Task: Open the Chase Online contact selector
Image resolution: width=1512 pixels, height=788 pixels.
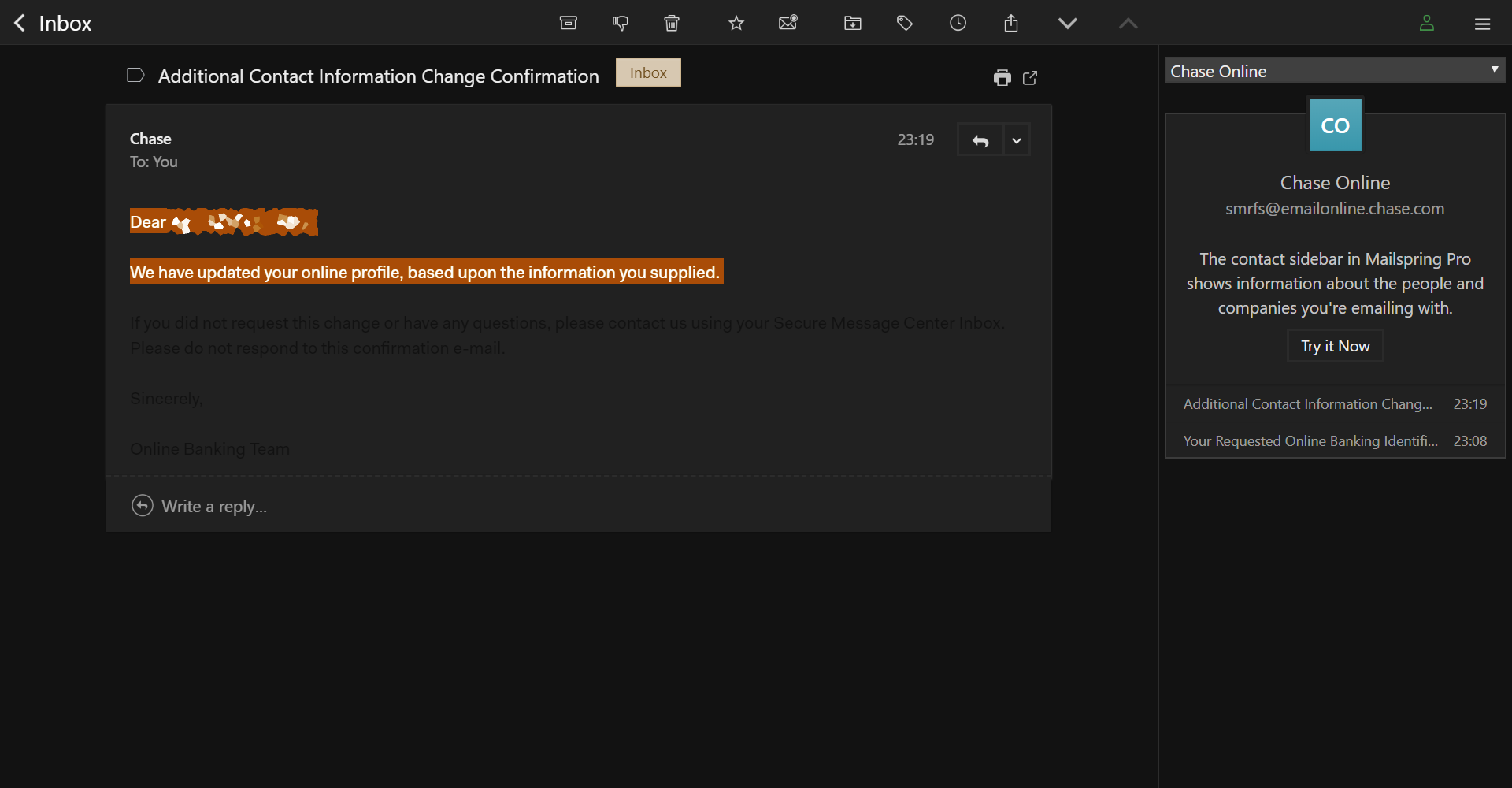Action: 1335,70
